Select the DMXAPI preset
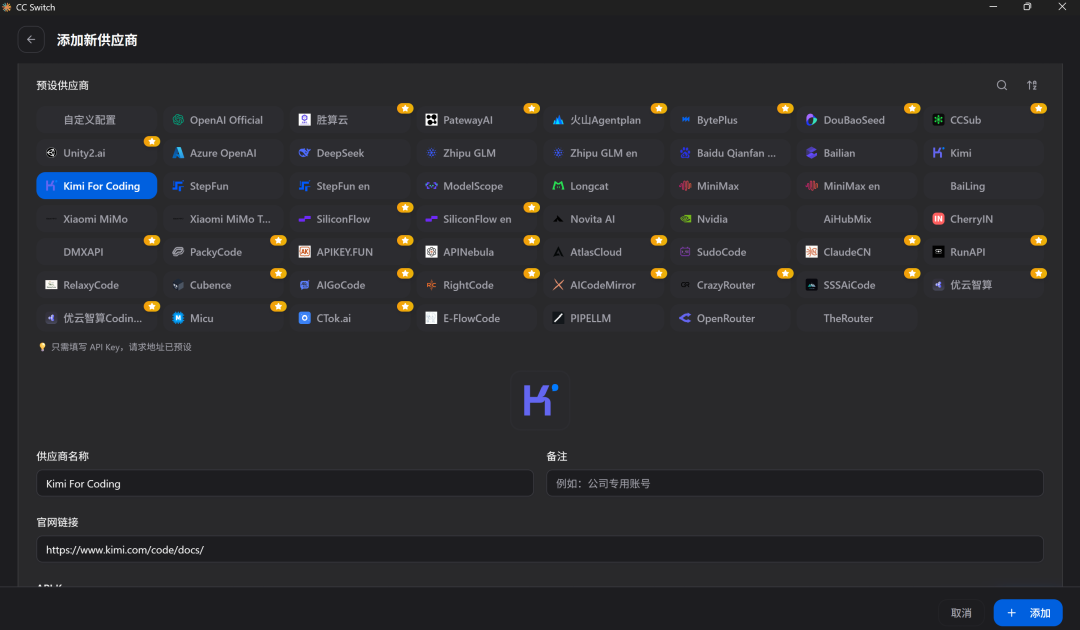The width and height of the screenshot is (1080, 630). coord(96,252)
